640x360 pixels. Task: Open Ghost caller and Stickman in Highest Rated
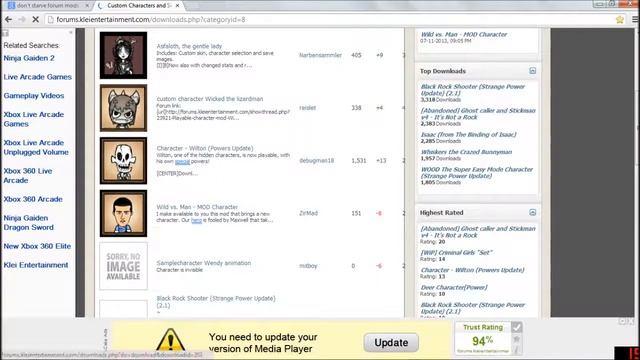pyautogui.click(x=478, y=232)
